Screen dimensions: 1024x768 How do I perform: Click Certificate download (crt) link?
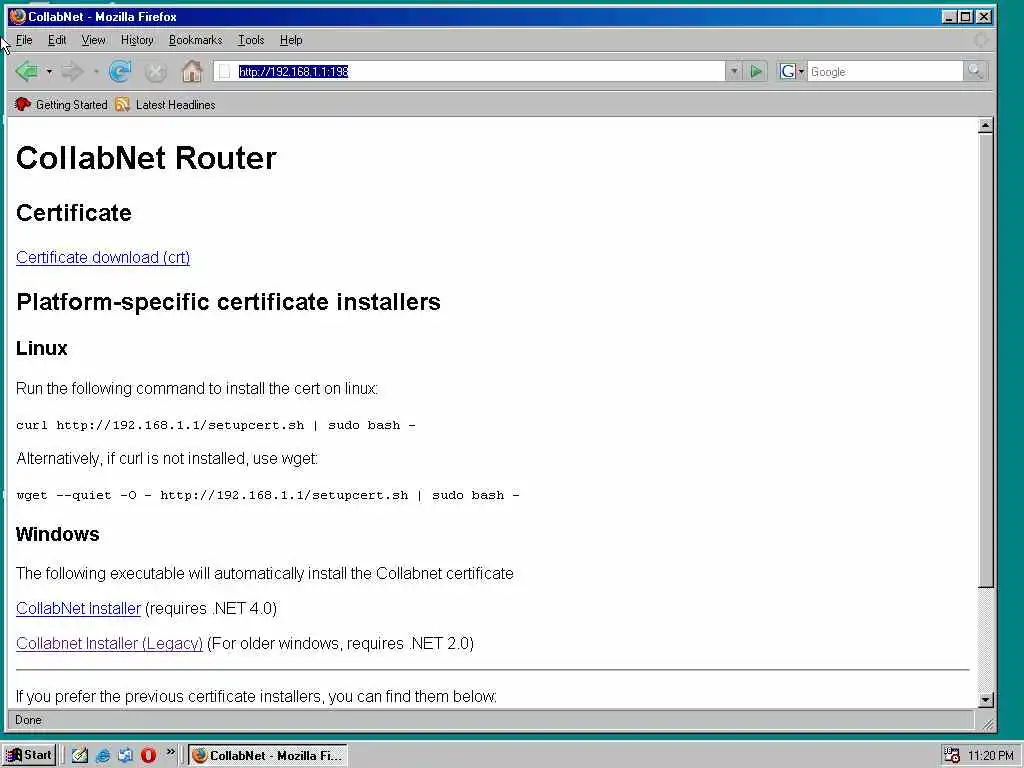103,257
